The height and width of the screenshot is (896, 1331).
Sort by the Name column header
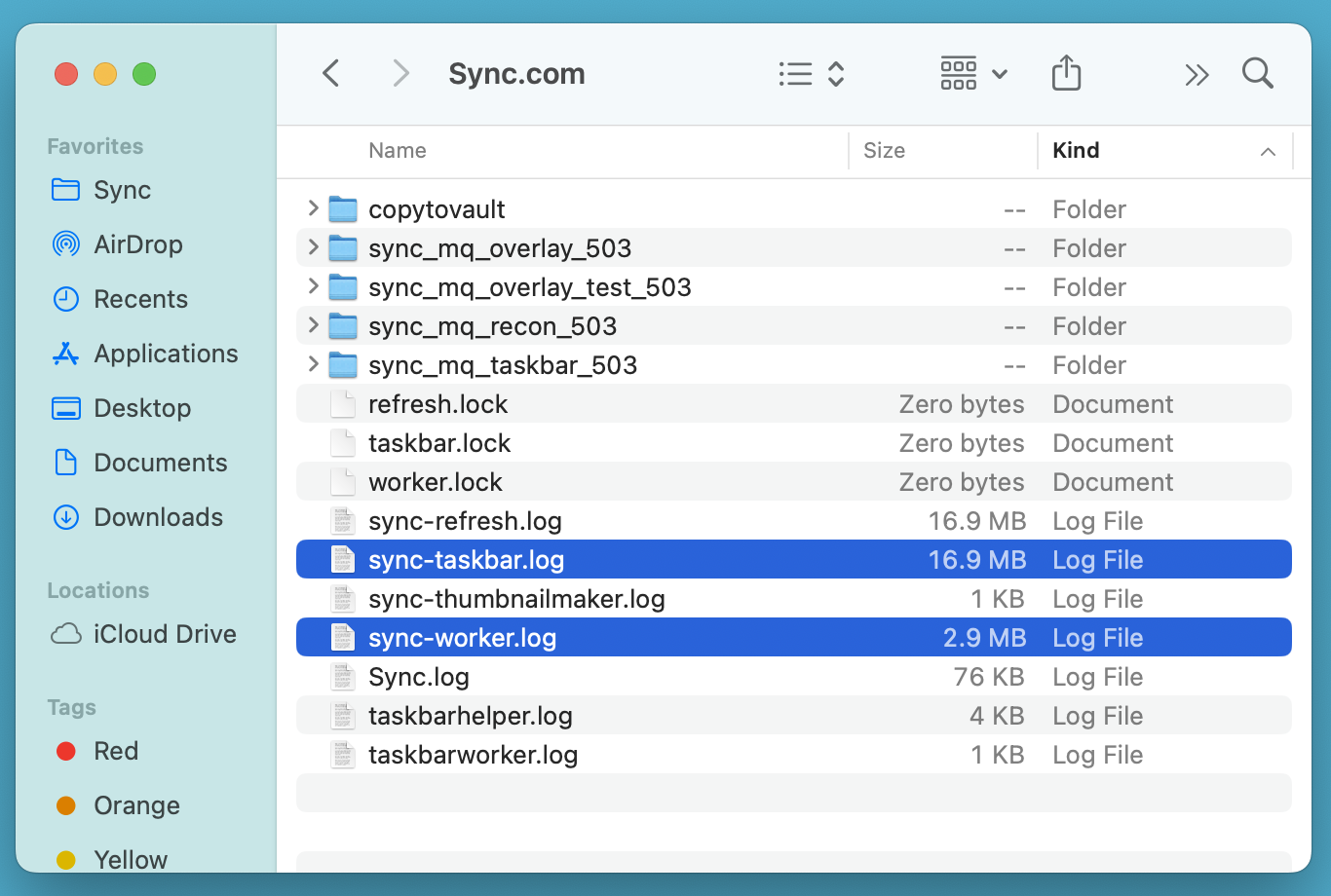398,151
